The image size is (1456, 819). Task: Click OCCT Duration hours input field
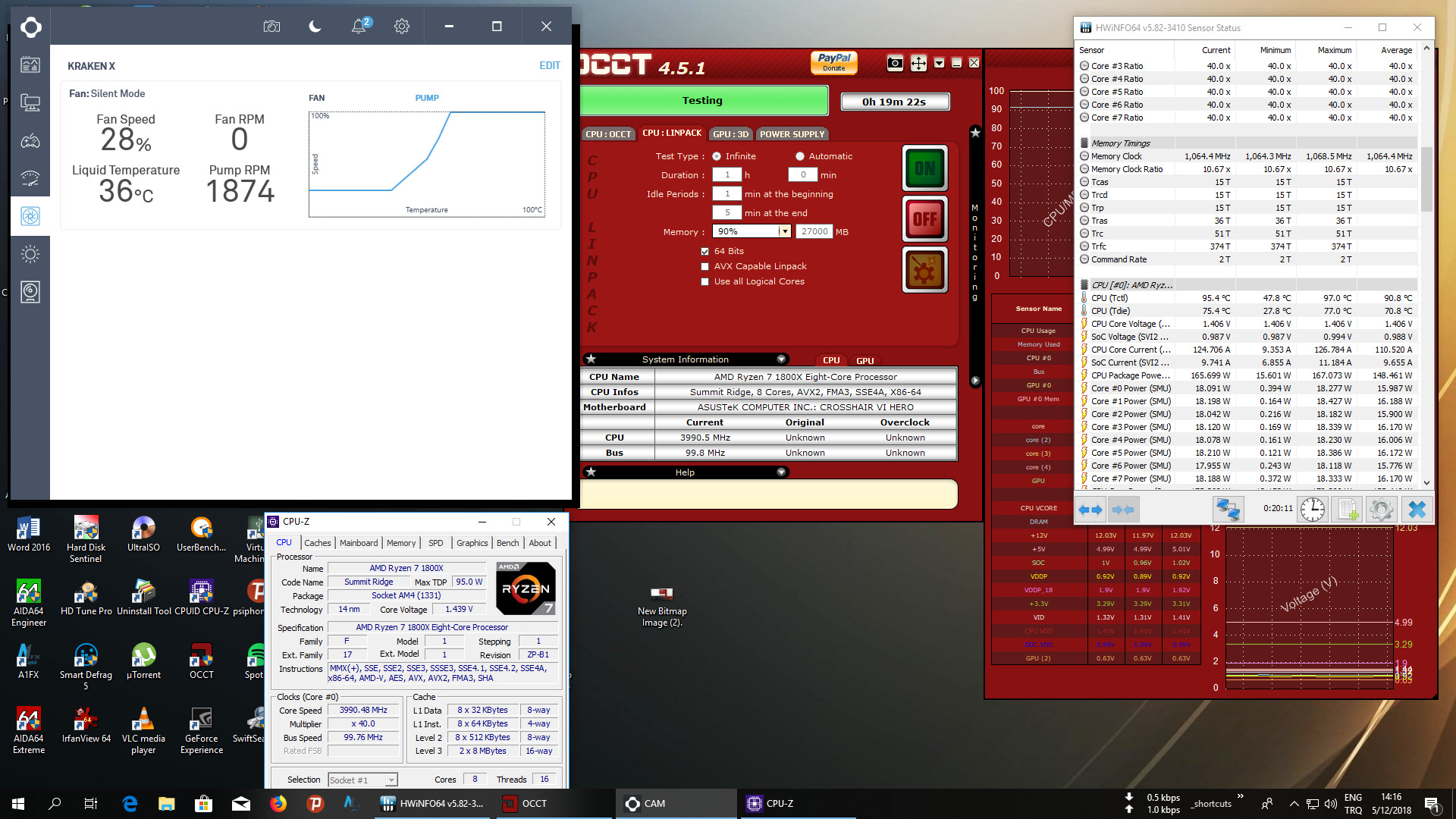(726, 175)
